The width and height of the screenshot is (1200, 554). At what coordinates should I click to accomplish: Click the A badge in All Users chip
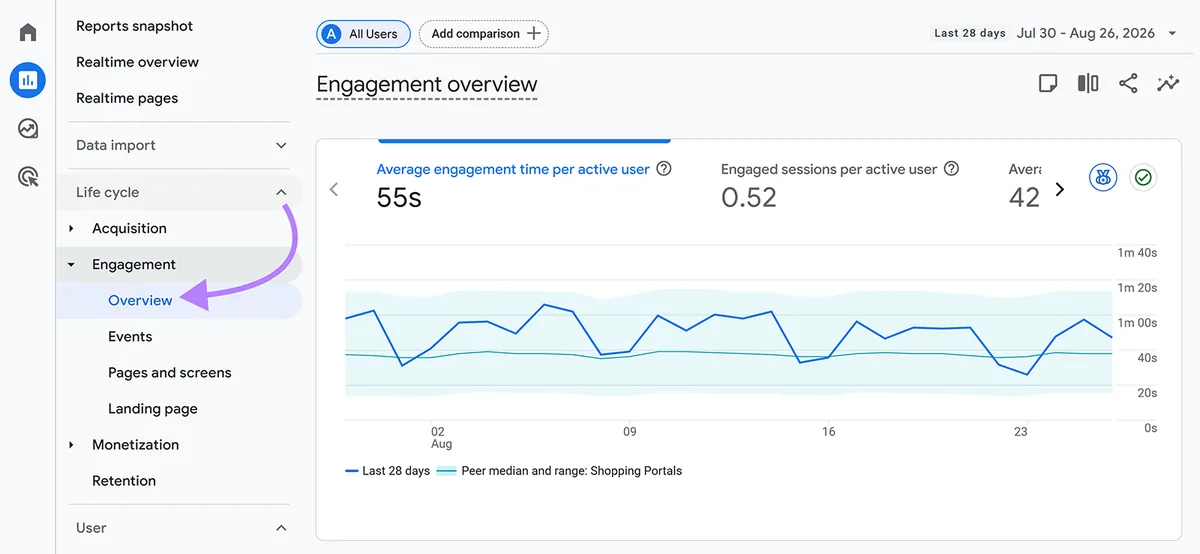331,34
